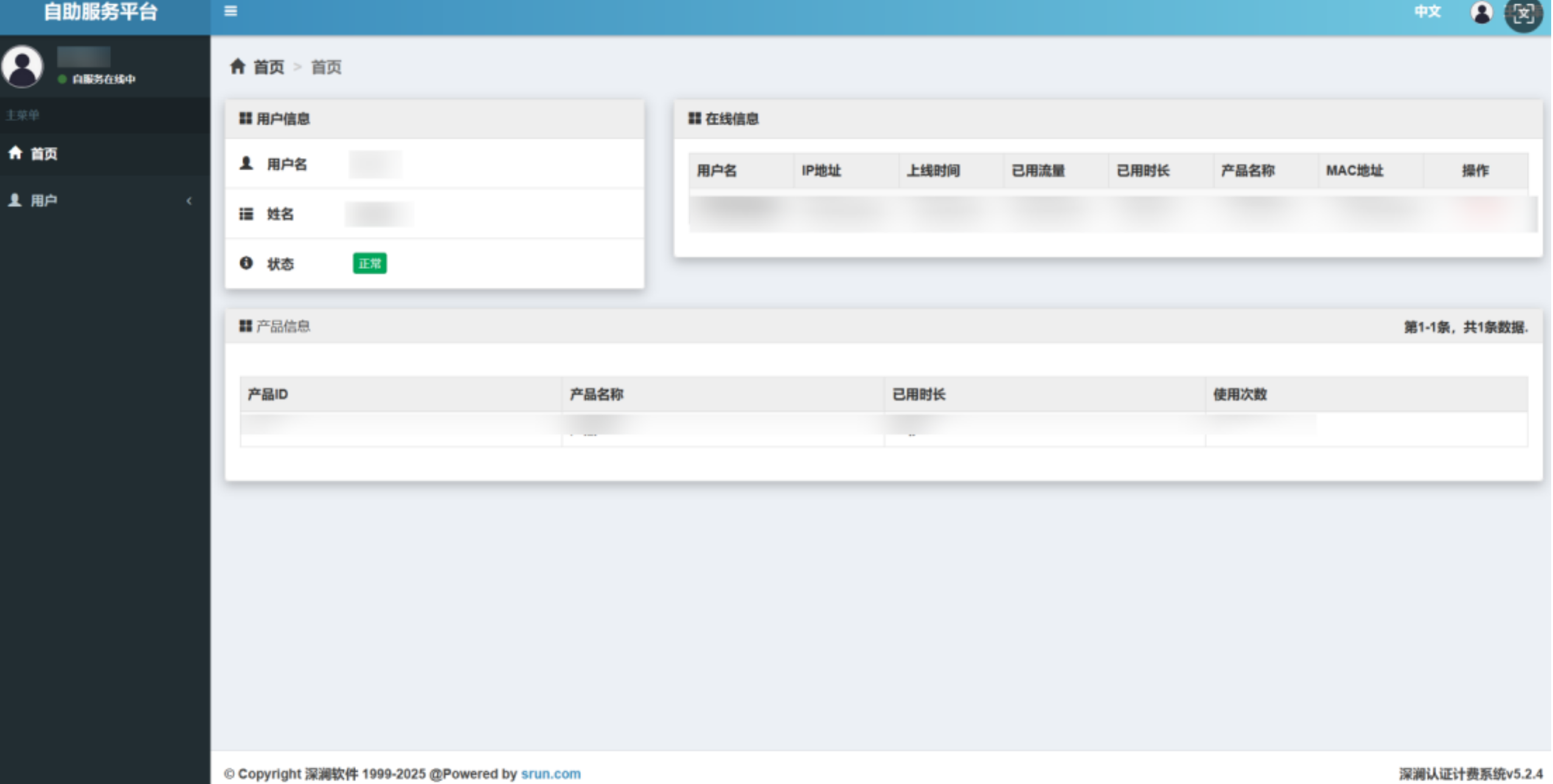Click the 首页 breadcrumb link
The width and height of the screenshot is (1553, 784).
(x=269, y=67)
